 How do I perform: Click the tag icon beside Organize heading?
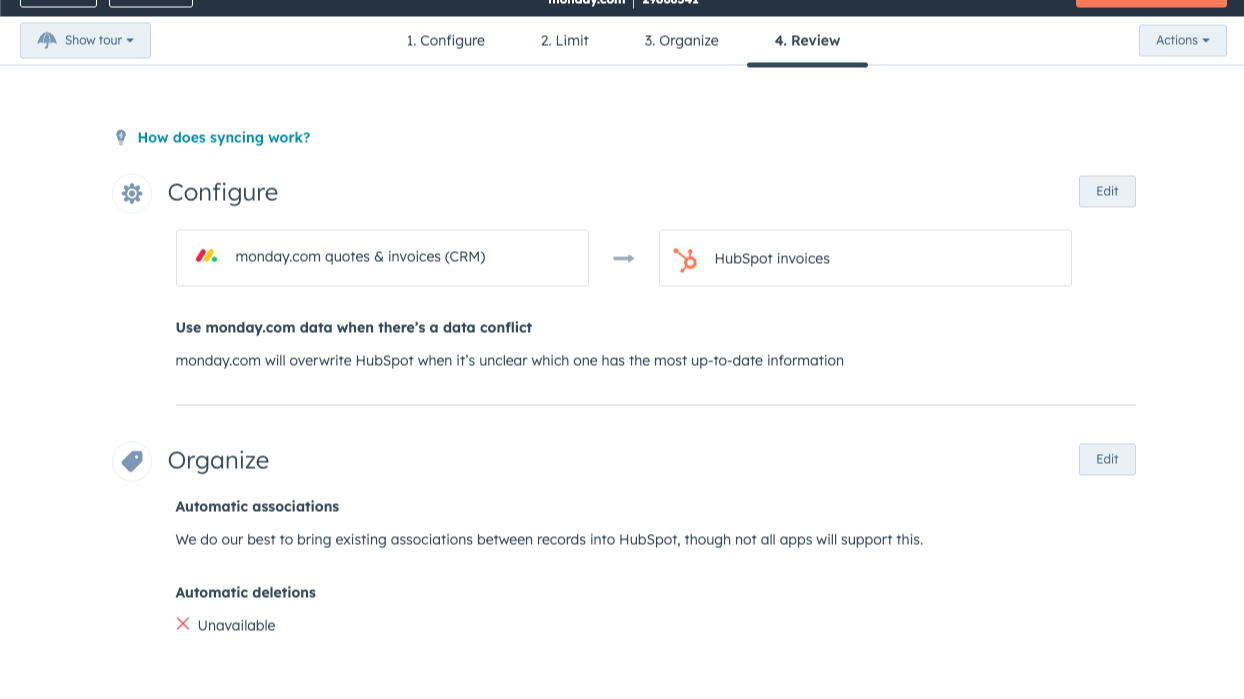132,461
